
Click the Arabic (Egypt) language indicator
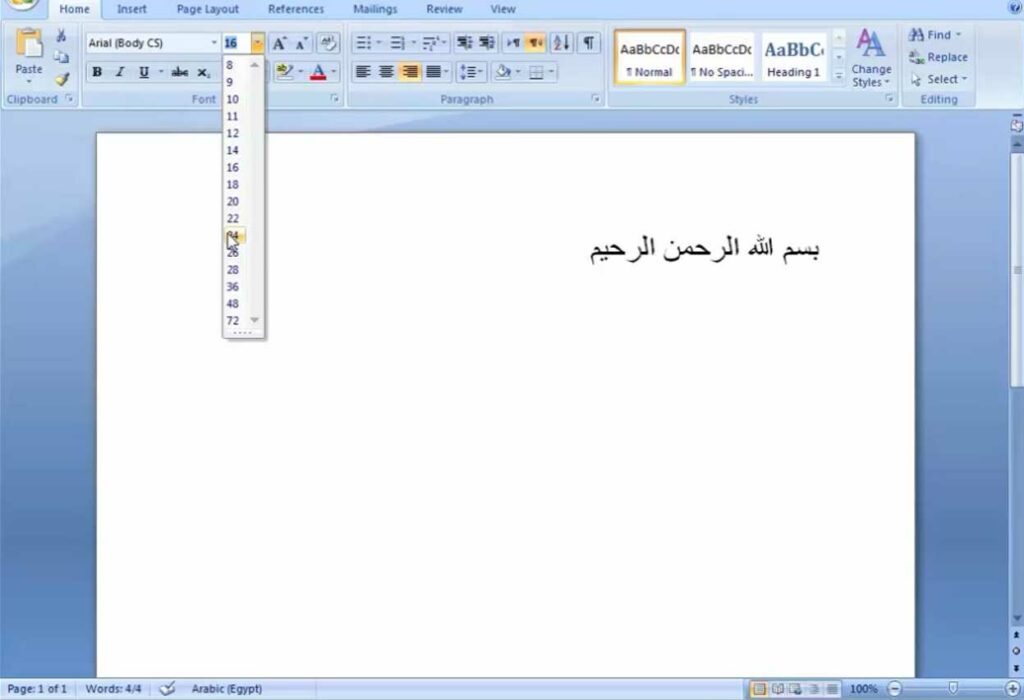click(227, 688)
